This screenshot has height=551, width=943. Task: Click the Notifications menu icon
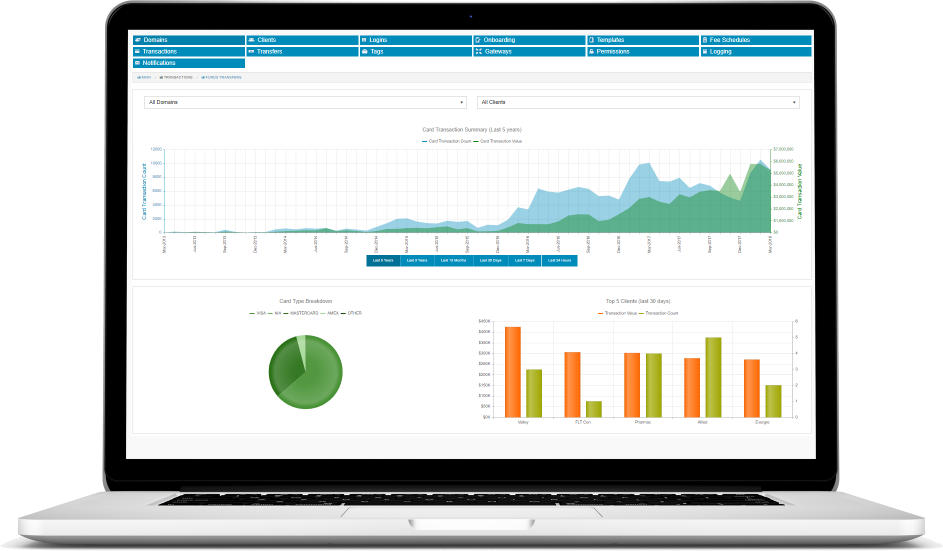point(137,62)
